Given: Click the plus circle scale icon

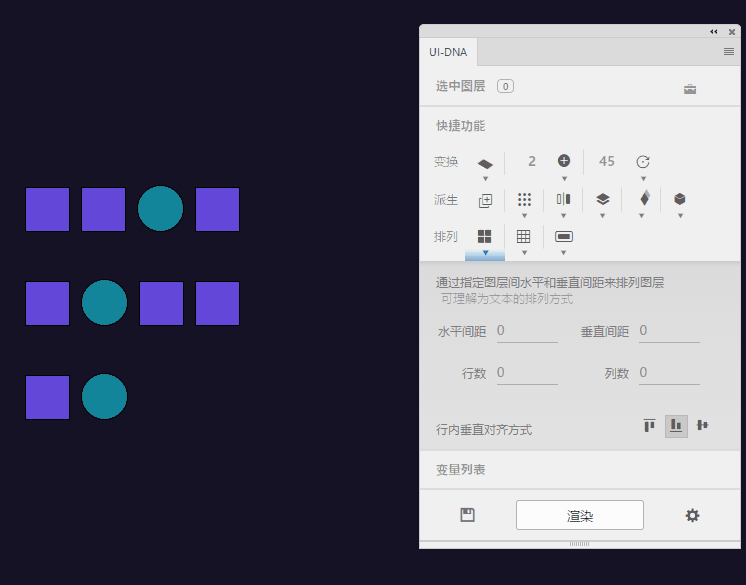Looking at the screenshot, I should point(564,161).
